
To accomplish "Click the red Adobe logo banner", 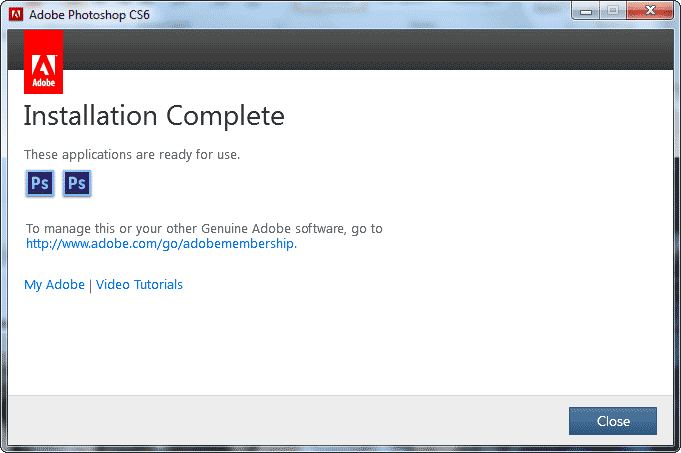I will [x=43, y=62].
